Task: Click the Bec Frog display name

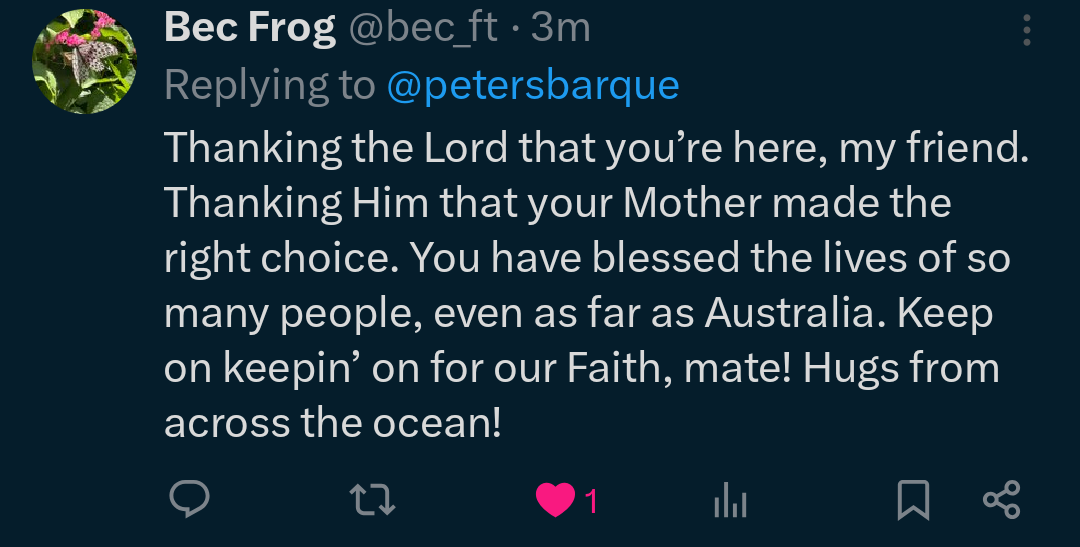Action: pyautogui.click(x=249, y=28)
